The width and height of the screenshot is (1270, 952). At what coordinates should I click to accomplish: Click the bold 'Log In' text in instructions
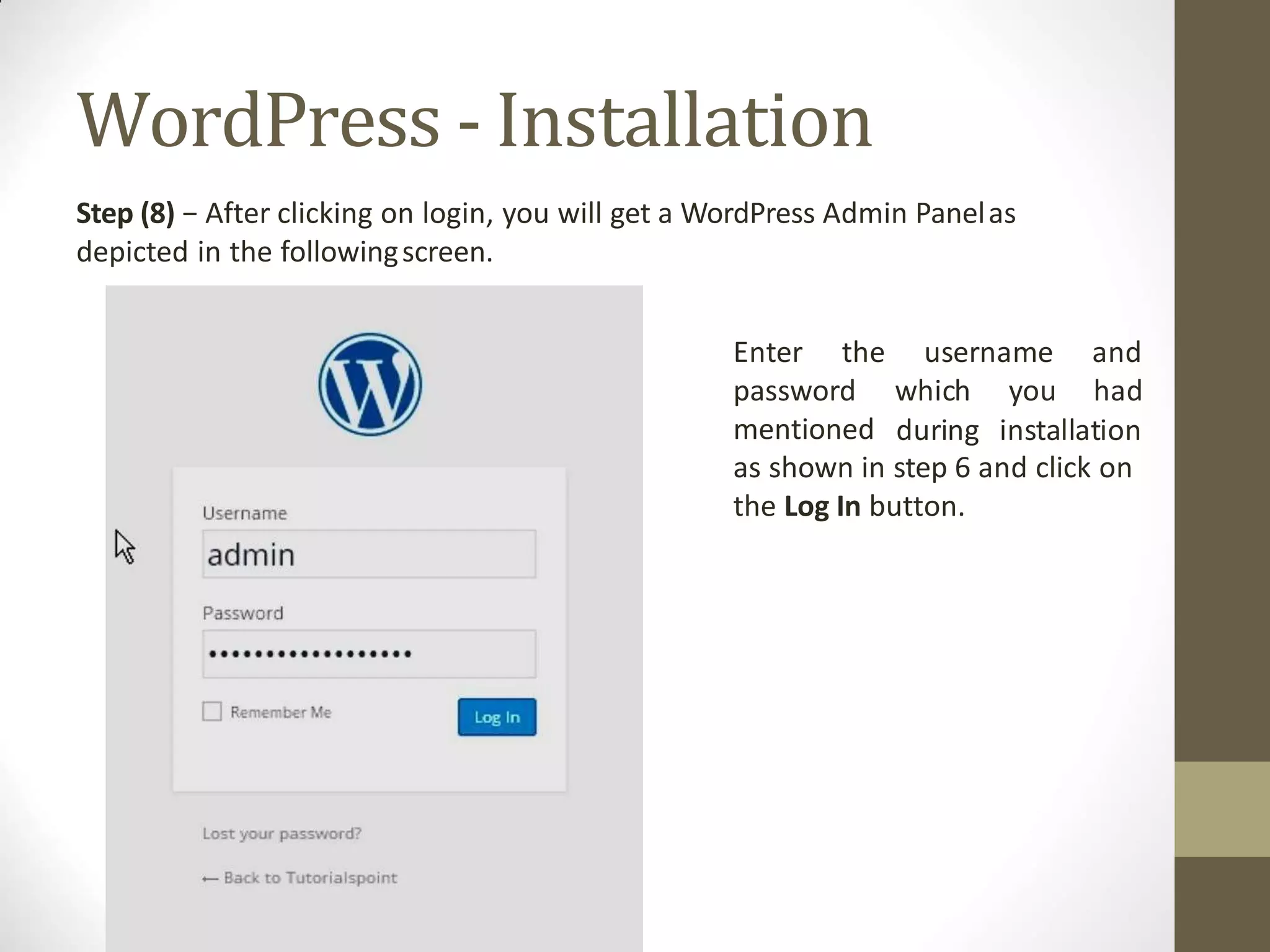822,506
